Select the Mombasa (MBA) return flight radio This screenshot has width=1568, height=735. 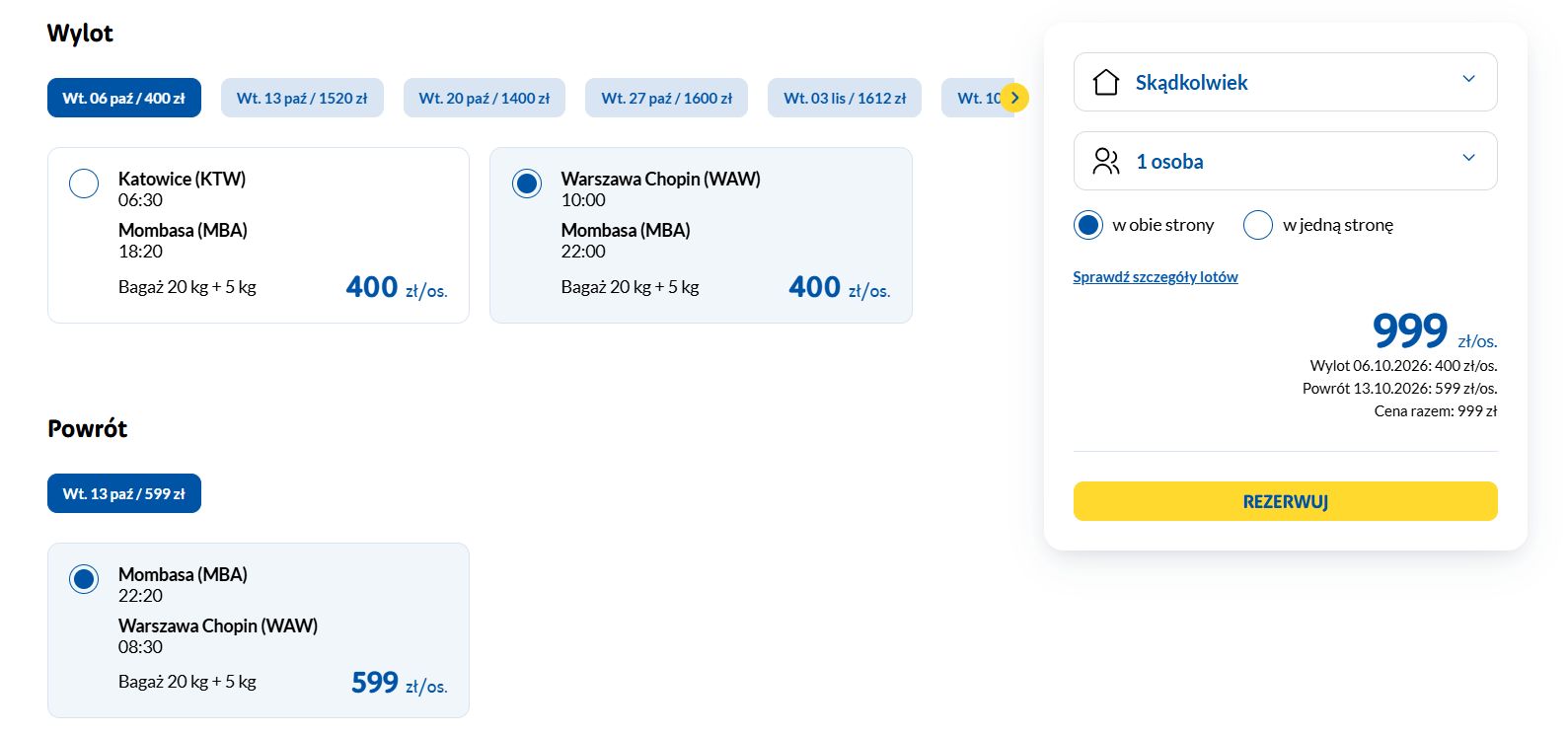point(84,579)
